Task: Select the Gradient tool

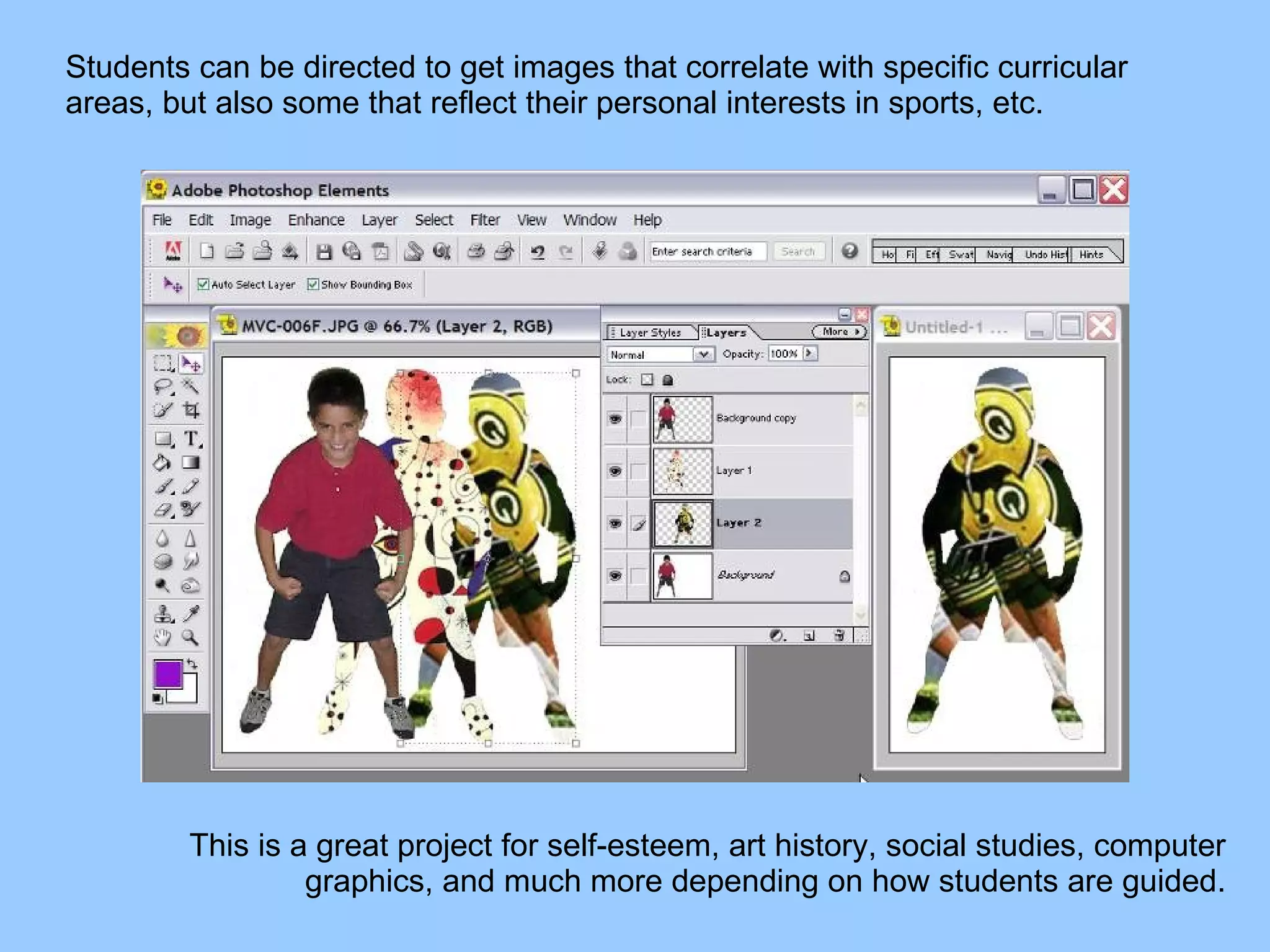Action: tap(191, 462)
